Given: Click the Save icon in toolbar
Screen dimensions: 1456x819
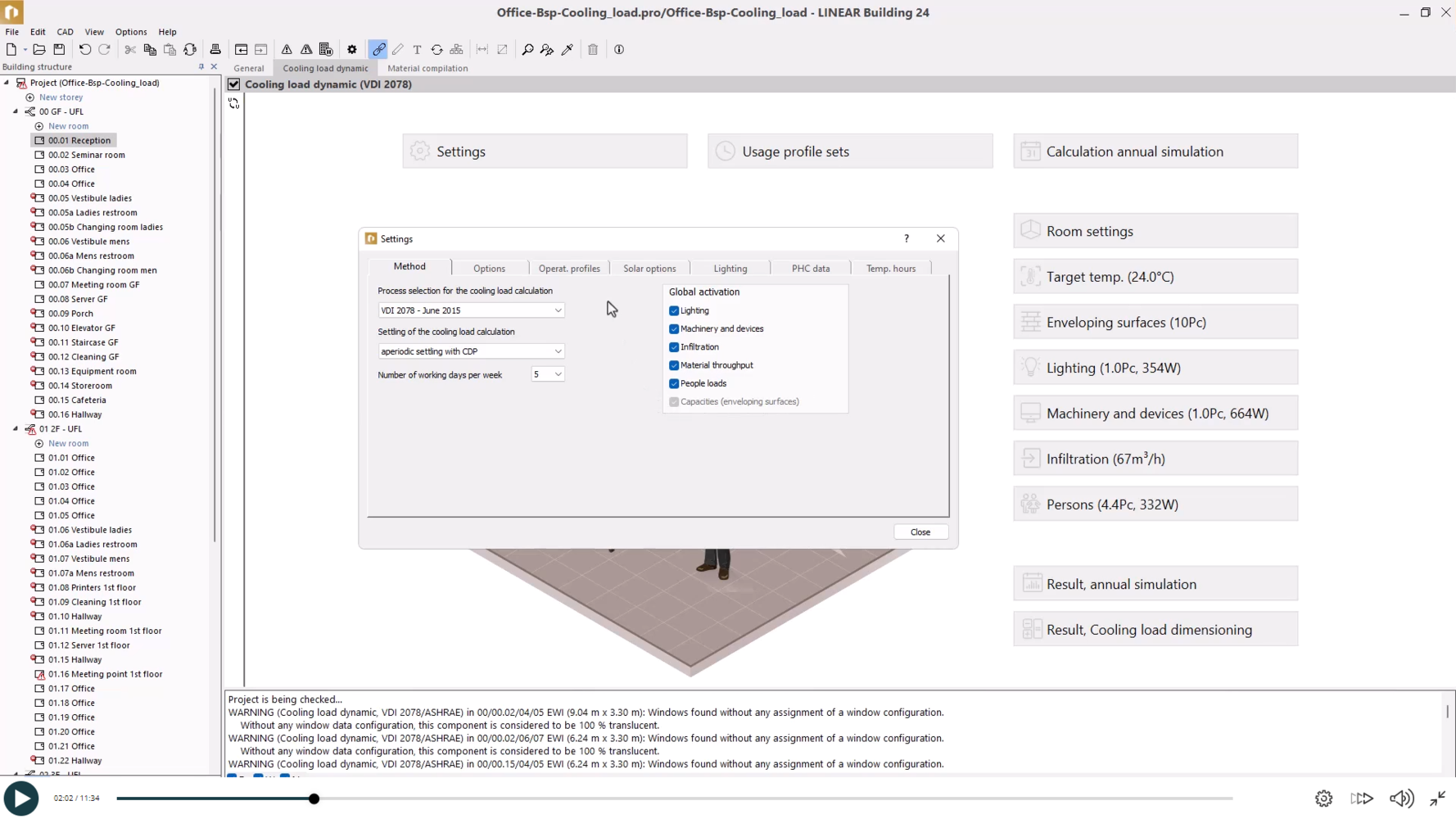Looking at the screenshot, I should pyautogui.click(x=59, y=50).
